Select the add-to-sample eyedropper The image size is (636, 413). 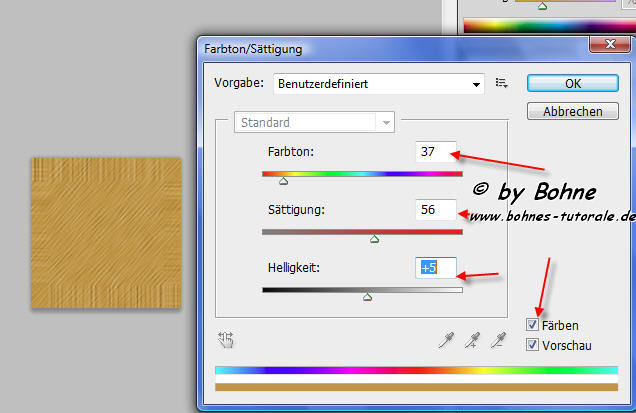tap(471, 341)
